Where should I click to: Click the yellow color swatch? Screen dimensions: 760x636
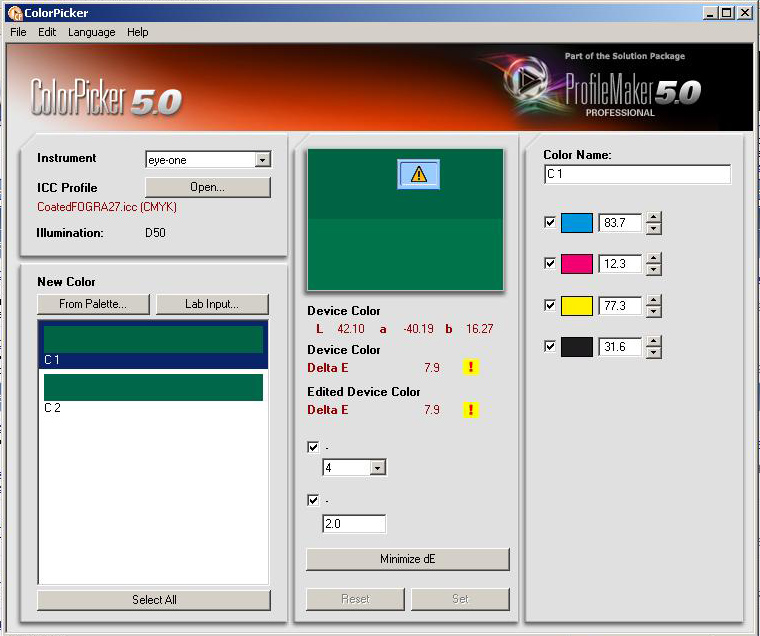coord(577,305)
